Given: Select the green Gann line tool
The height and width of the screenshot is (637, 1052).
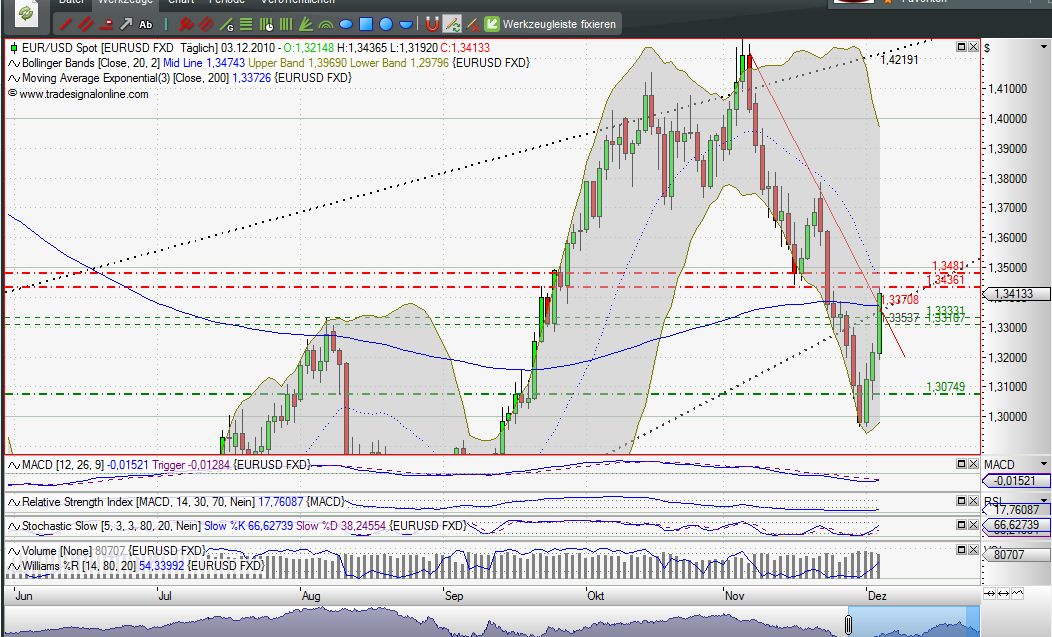Looking at the screenshot, I should (x=226, y=25).
